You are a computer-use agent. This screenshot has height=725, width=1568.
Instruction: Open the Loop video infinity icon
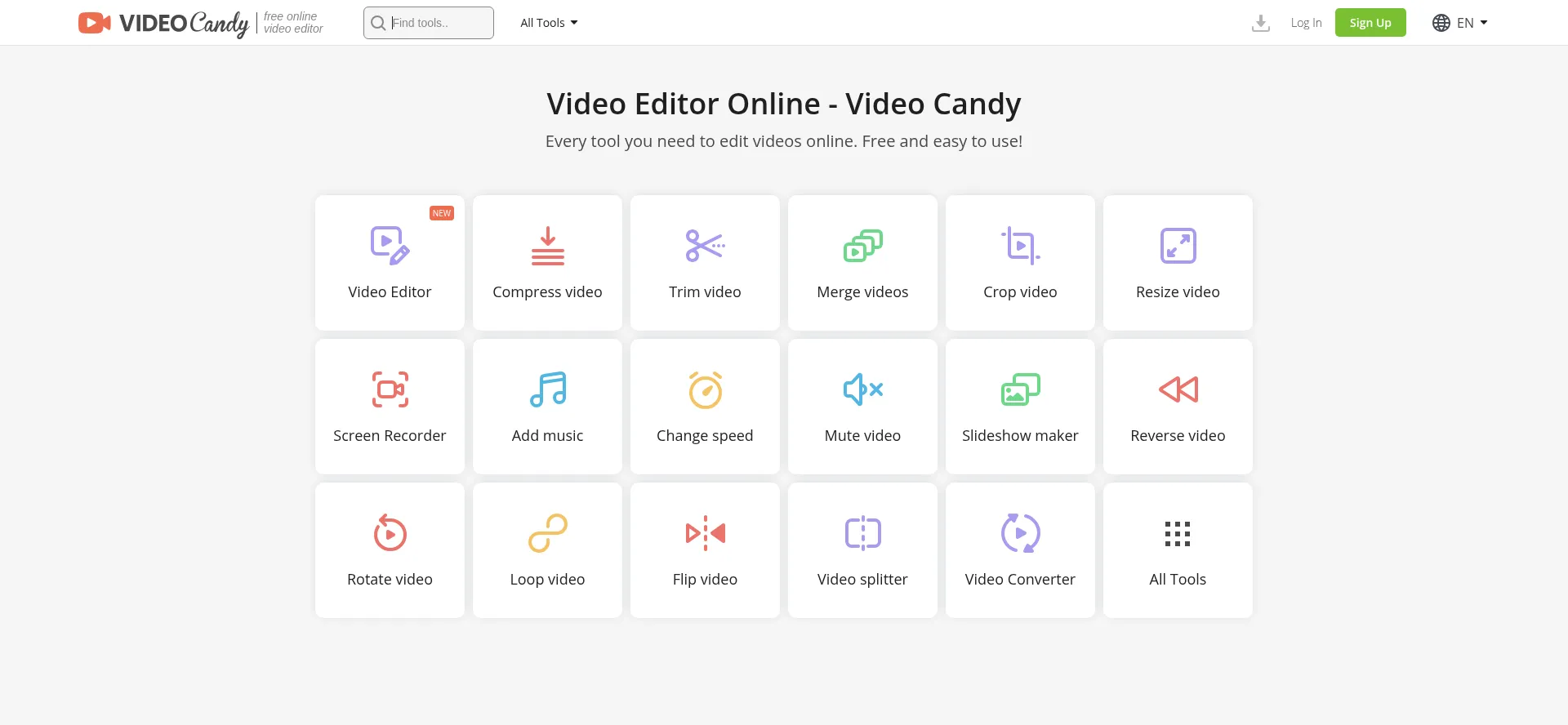[x=547, y=533]
